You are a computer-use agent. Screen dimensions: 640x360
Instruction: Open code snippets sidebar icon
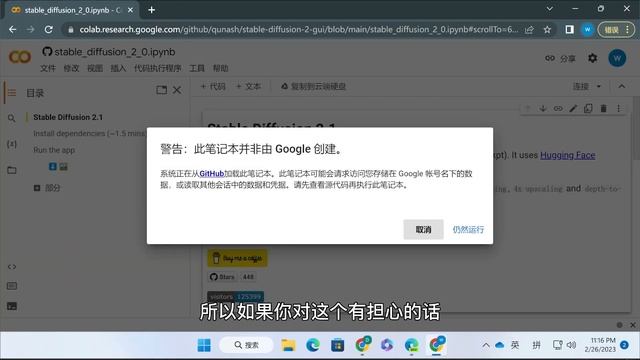click(x=11, y=267)
